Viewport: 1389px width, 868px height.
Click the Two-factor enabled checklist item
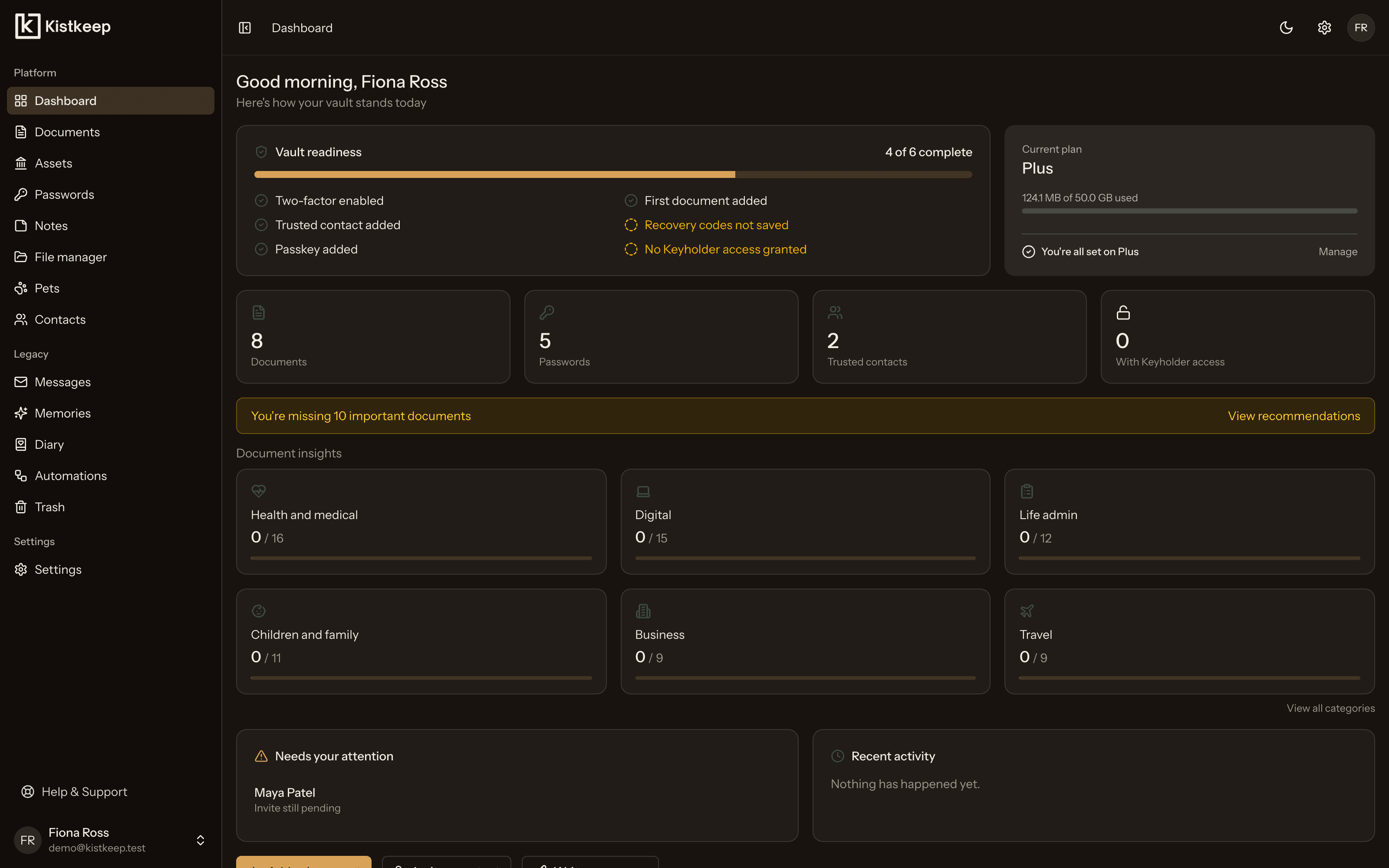click(x=319, y=201)
